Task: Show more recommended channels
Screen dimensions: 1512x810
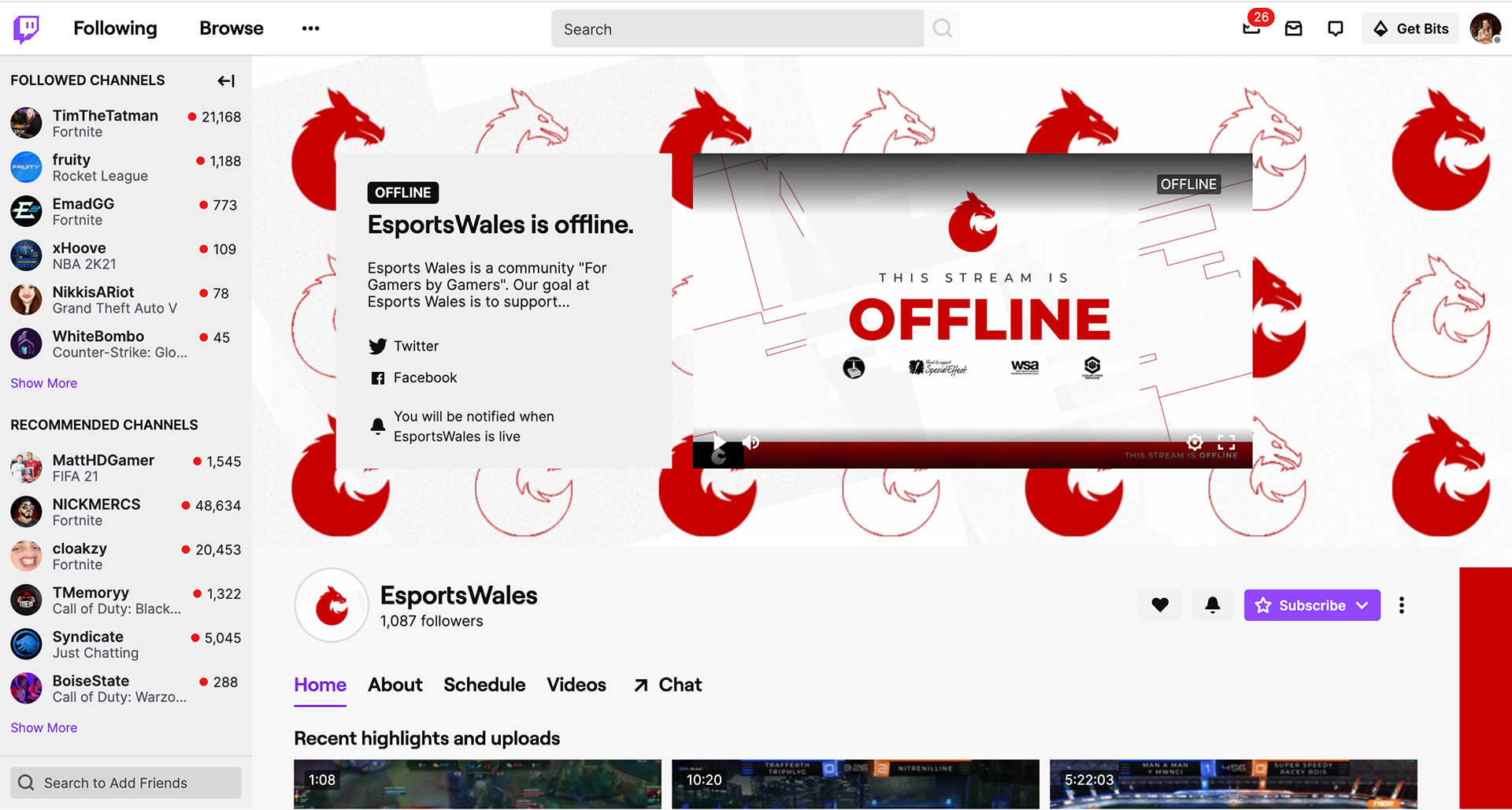Action: tap(44, 727)
